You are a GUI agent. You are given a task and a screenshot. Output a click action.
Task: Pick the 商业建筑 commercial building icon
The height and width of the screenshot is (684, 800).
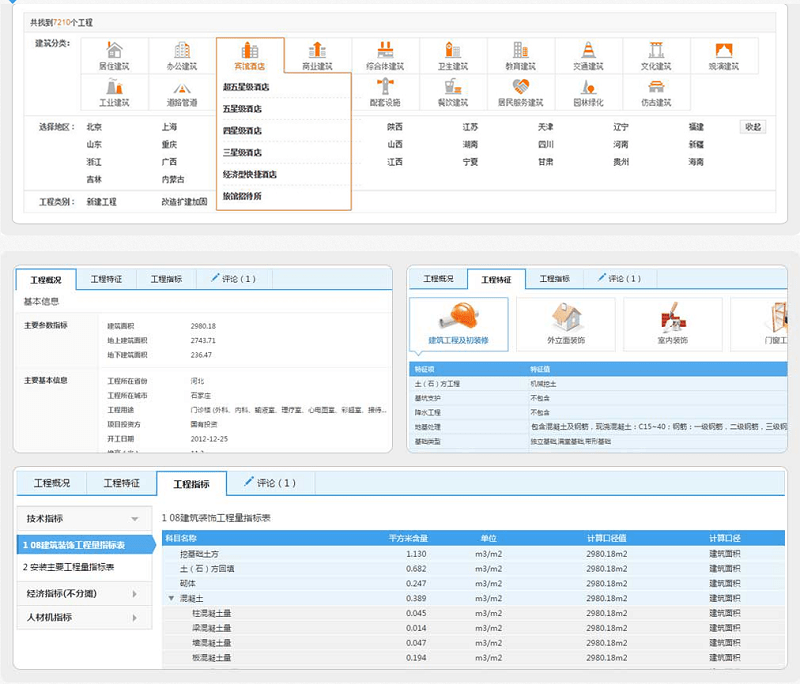tap(317, 50)
